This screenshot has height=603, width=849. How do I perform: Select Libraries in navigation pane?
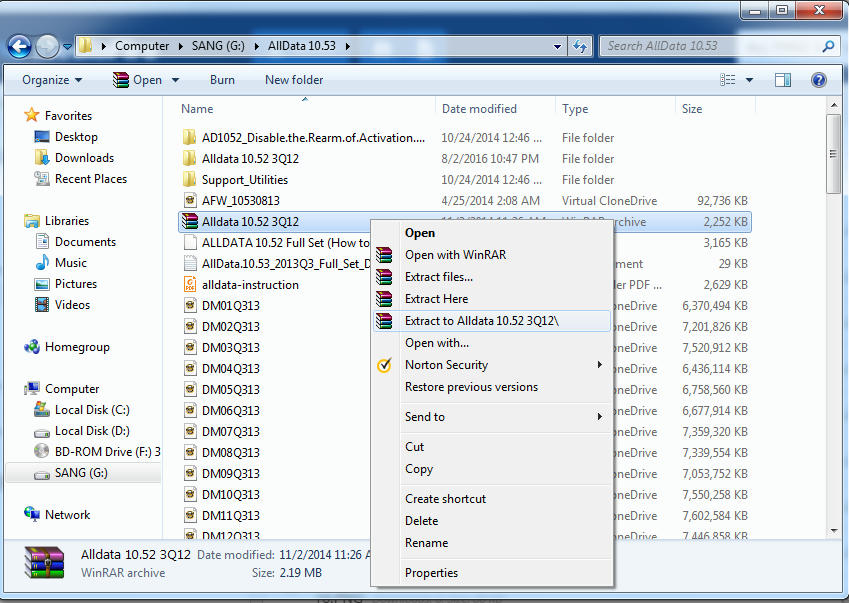56,220
